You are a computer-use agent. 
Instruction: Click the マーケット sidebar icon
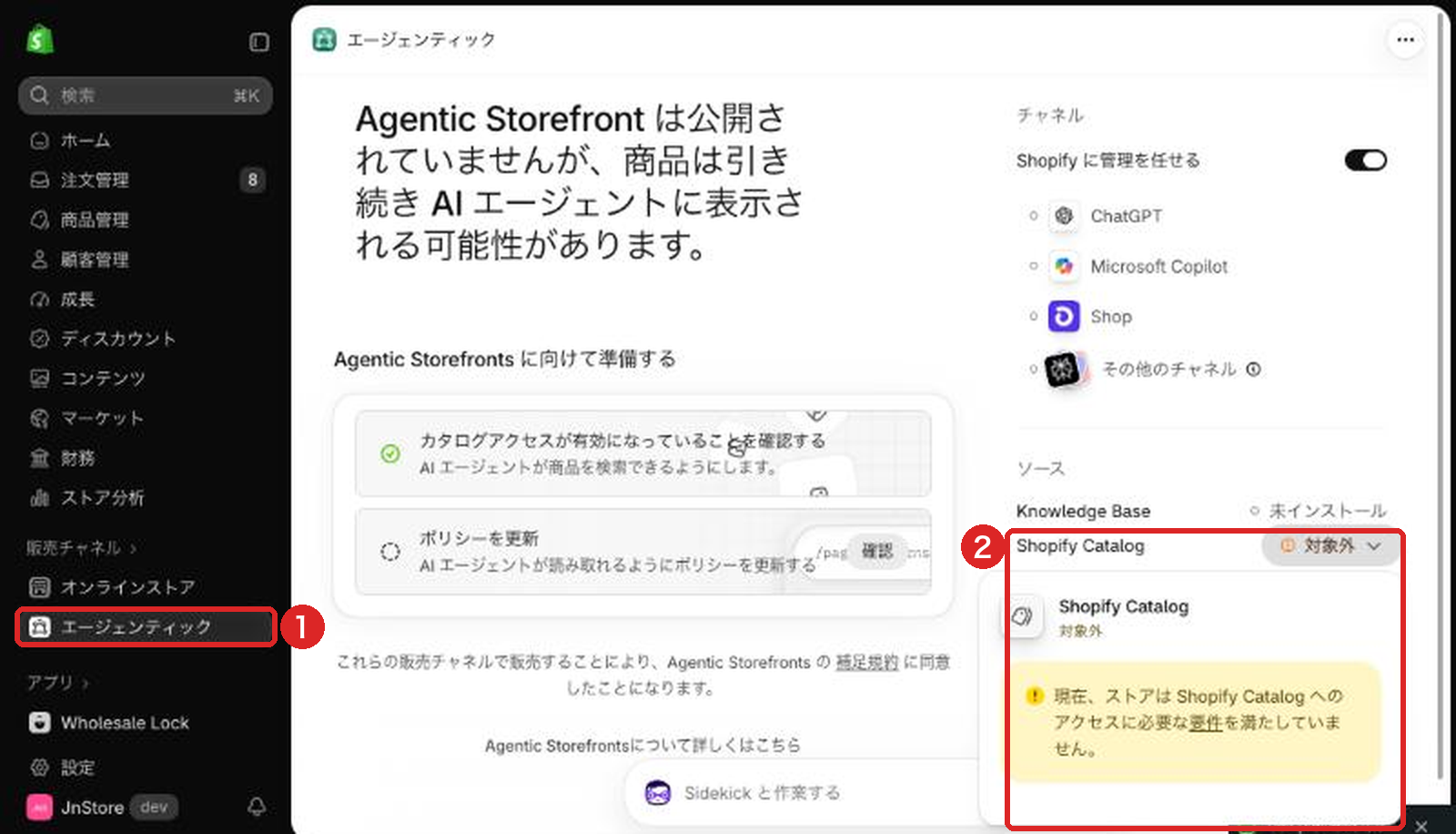[39, 418]
